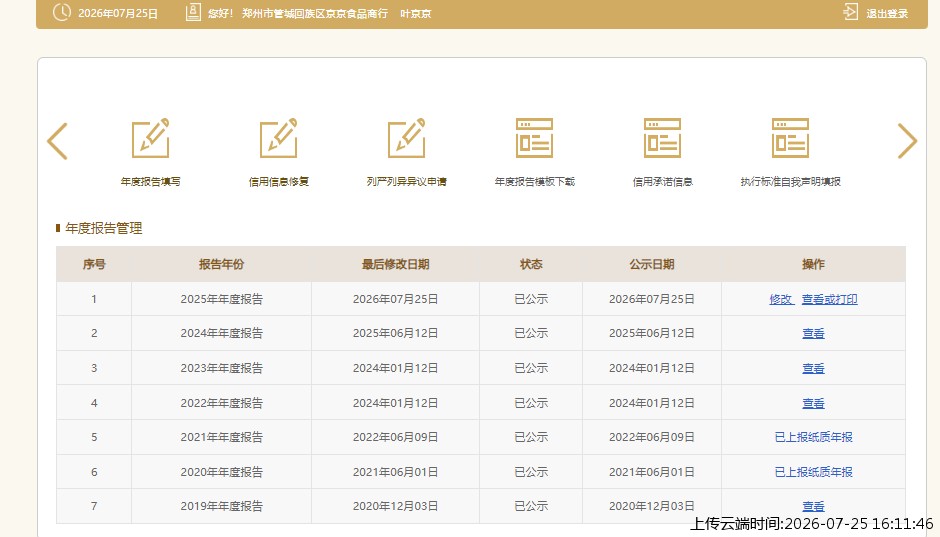
Task: Select the 2024年年度报告 cell
Action: coord(221,333)
